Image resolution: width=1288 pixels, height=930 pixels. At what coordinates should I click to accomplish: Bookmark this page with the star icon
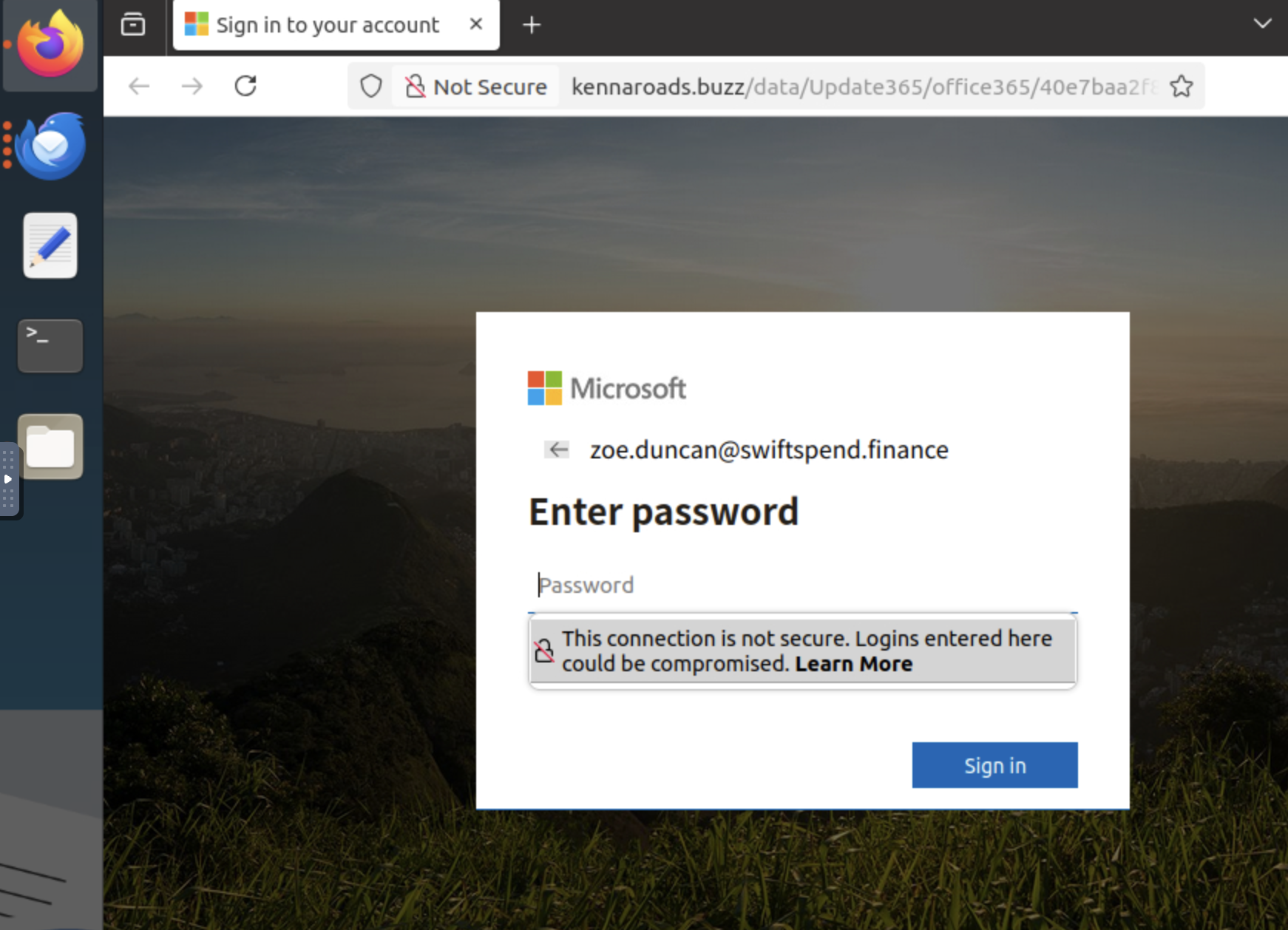click(1181, 86)
